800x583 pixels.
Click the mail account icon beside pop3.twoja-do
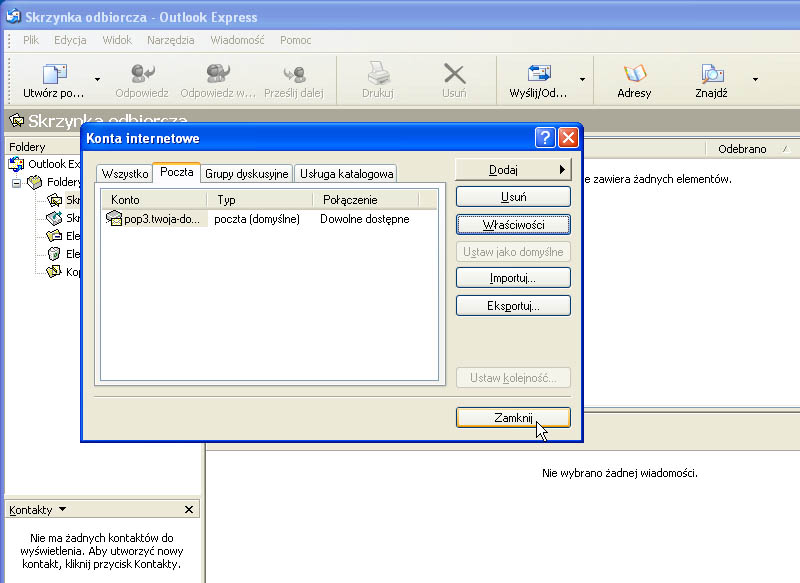[x=114, y=219]
